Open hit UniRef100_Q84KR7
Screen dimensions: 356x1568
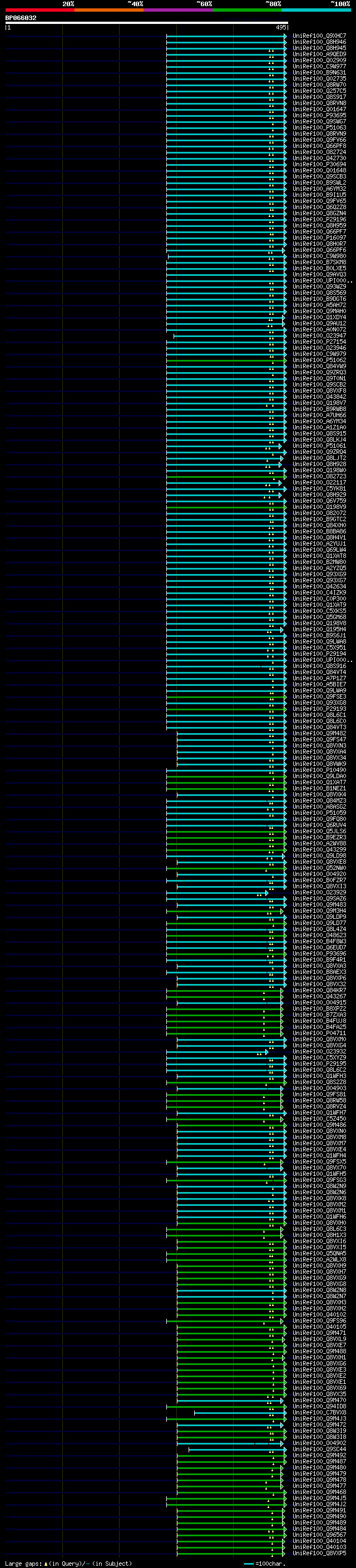(x=319, y=990)
